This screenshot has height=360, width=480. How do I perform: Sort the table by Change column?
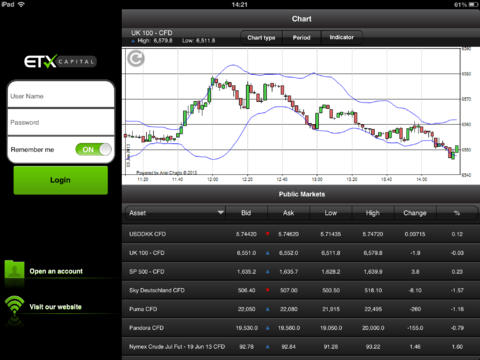click(x=415, y=213)
